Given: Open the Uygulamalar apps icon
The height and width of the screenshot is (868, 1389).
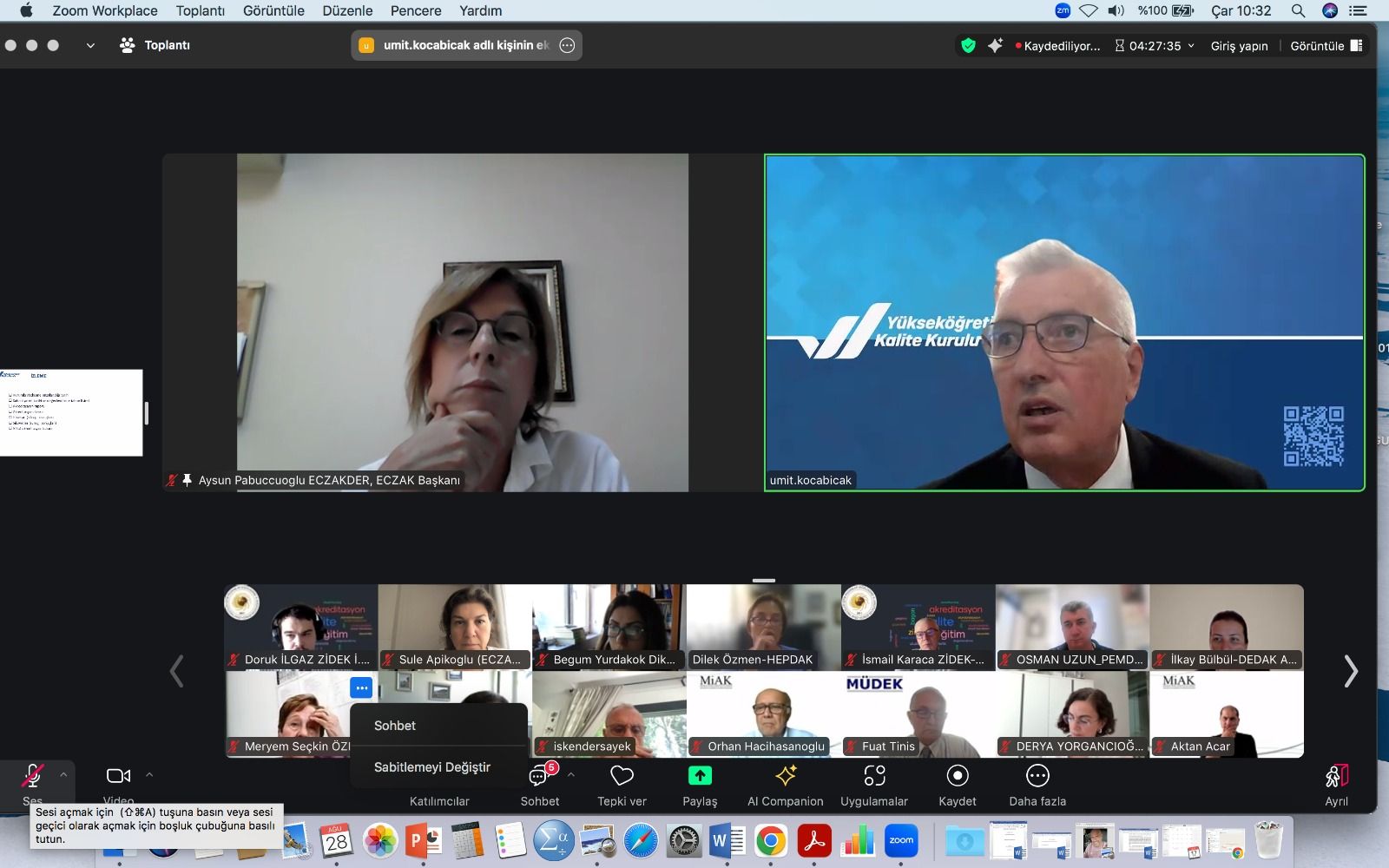Looking at the screenshot, I should pos(874,775).
